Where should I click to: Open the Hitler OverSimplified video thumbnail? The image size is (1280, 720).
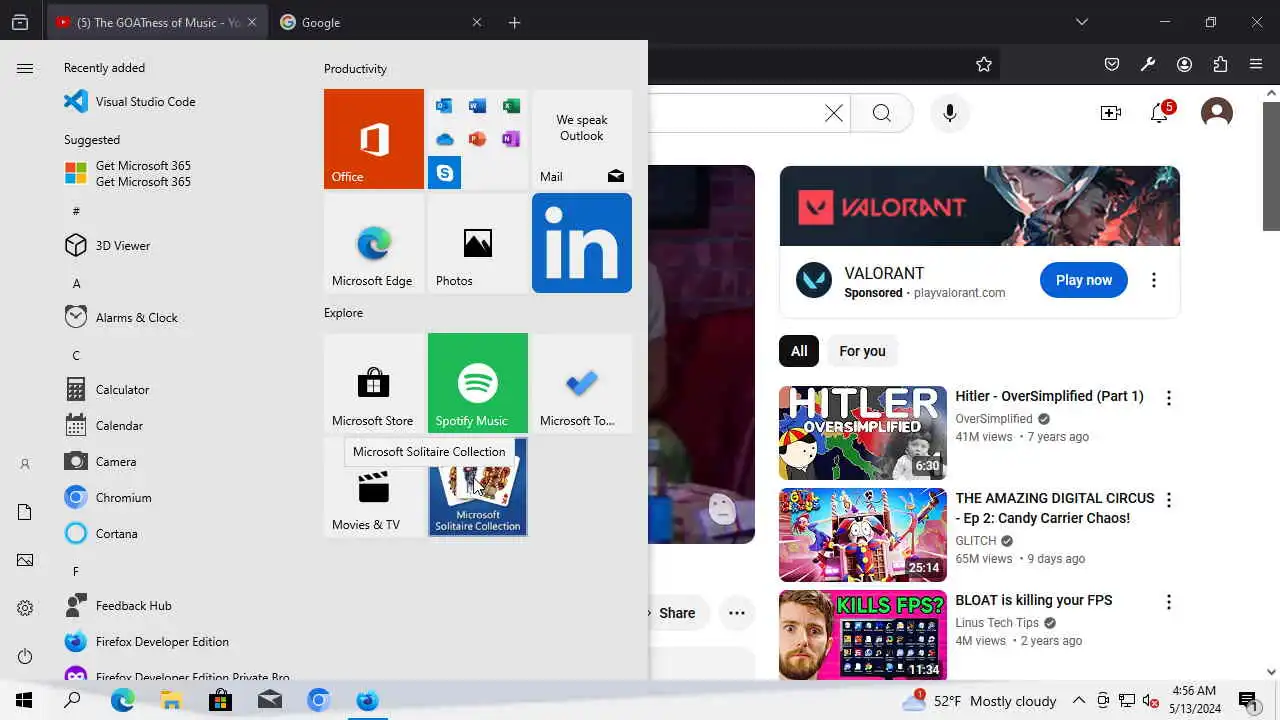click(863, 433)
